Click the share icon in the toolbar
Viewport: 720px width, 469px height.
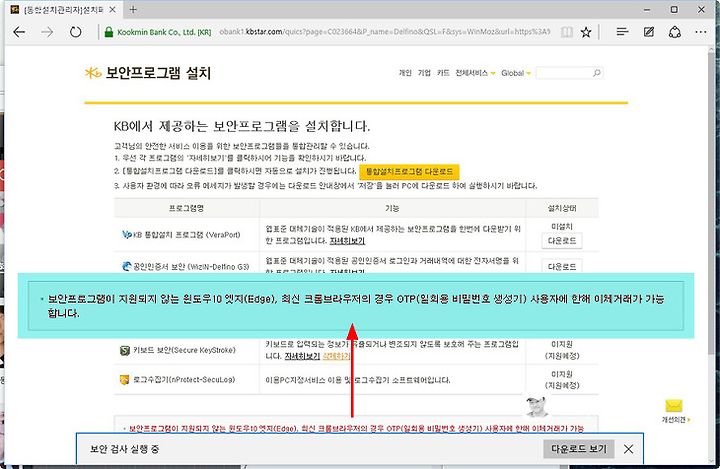675,32
